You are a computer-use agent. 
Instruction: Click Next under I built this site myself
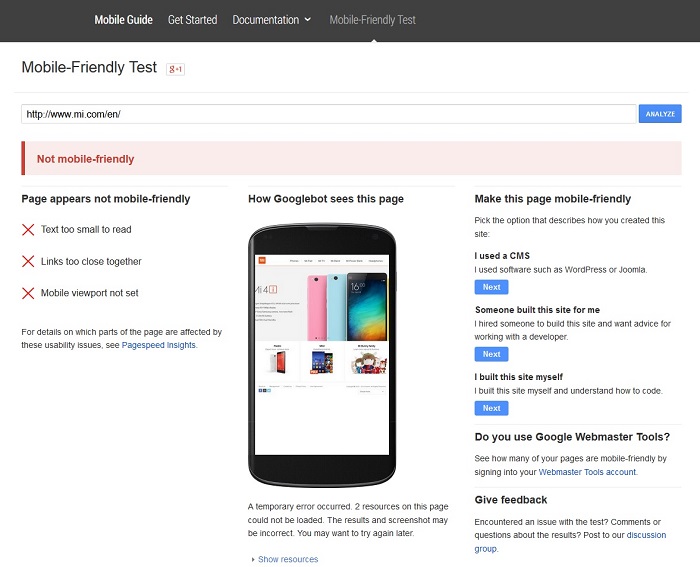coord(491,408)
